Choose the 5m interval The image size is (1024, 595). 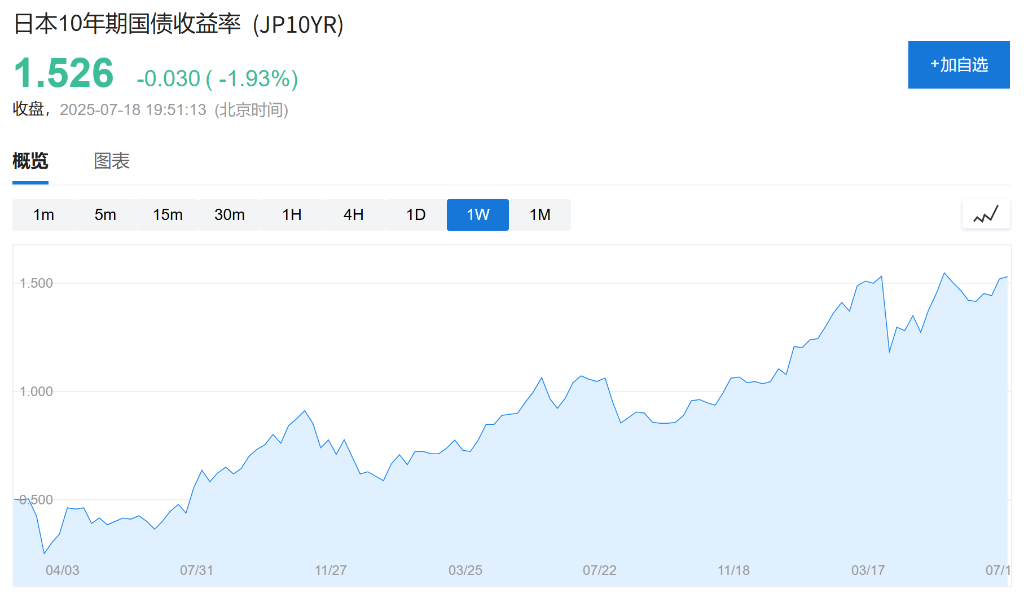tap(105, 215)
